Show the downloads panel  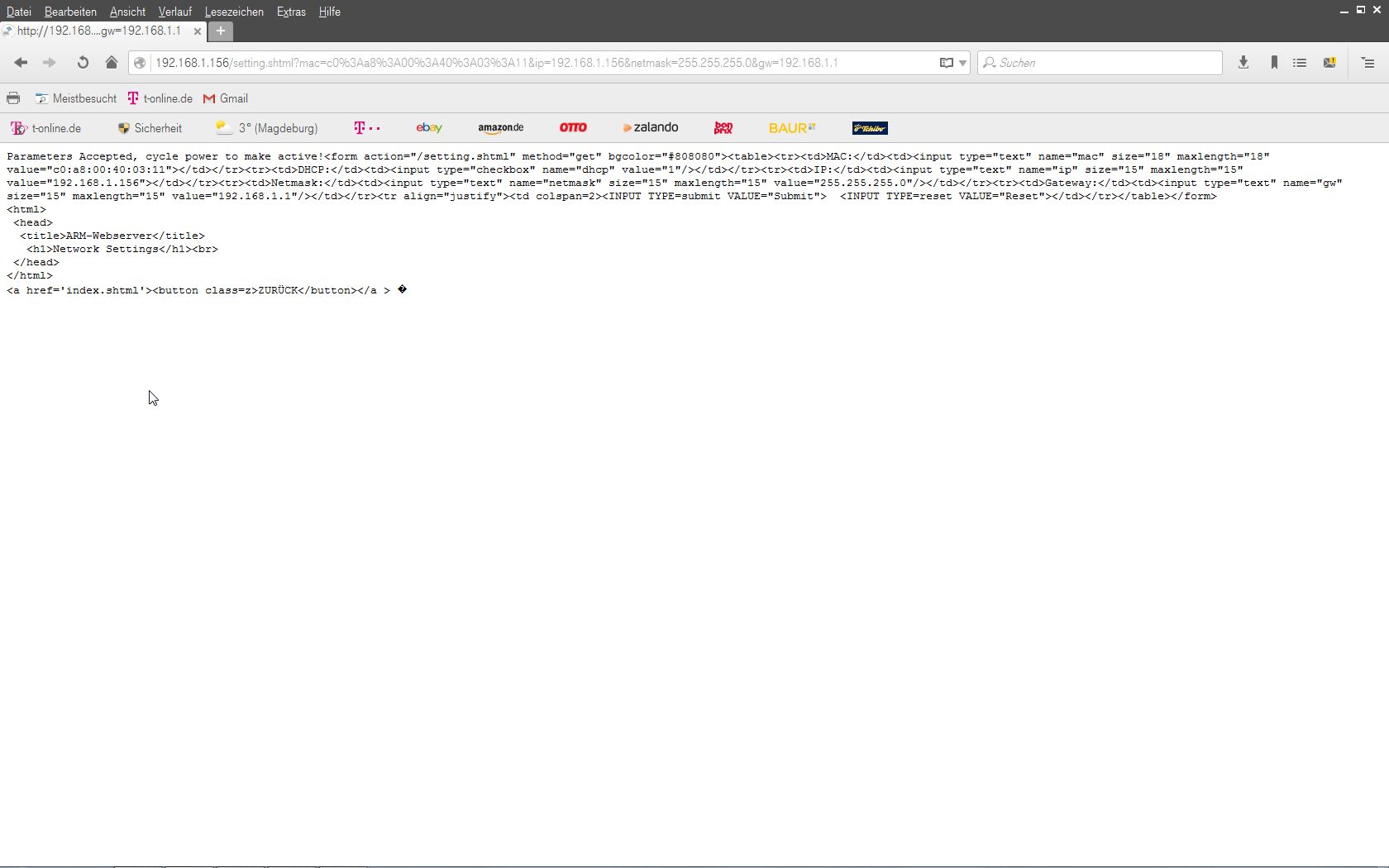pos(1243,63)
